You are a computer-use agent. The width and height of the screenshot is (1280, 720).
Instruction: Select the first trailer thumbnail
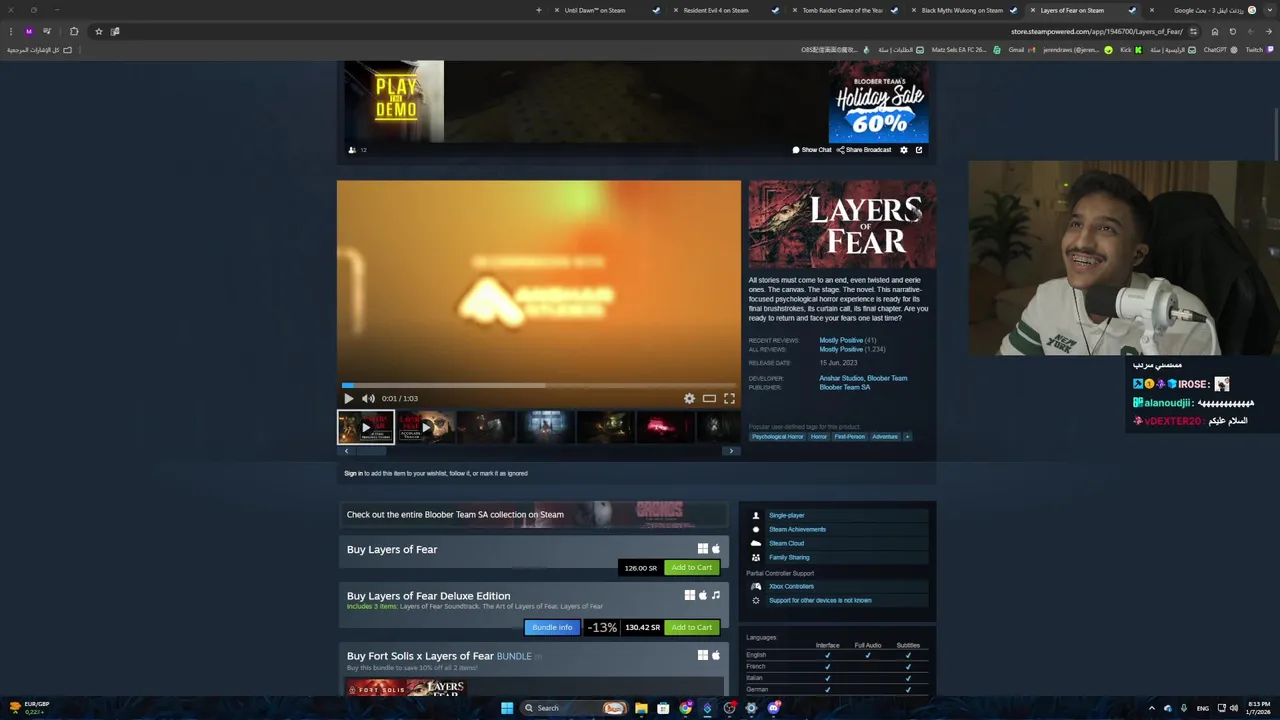click(x=366, y=427)
